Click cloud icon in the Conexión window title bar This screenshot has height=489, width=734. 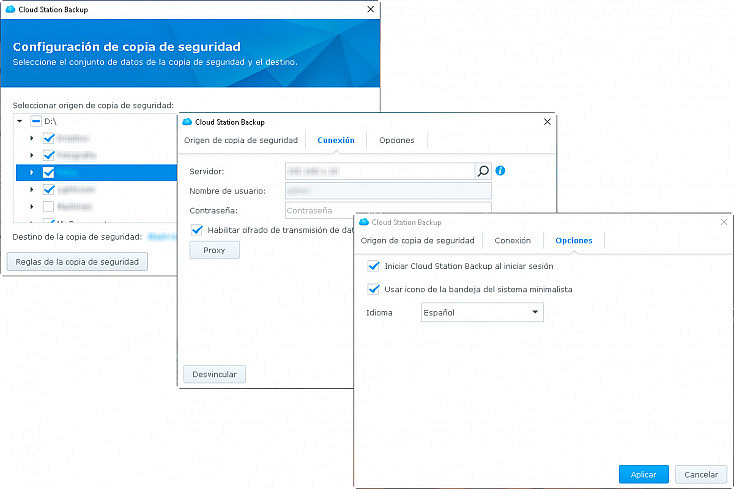click(x=187, y=122)
